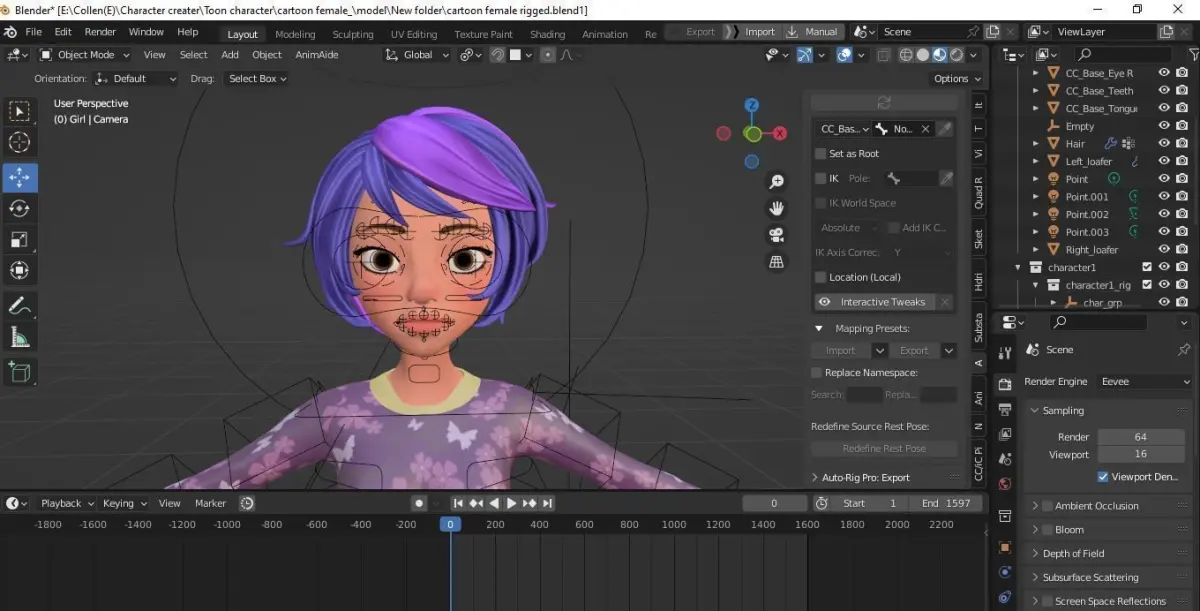Open the Render menu
The width and height of the screenshot is (1200, 611).
100,32
